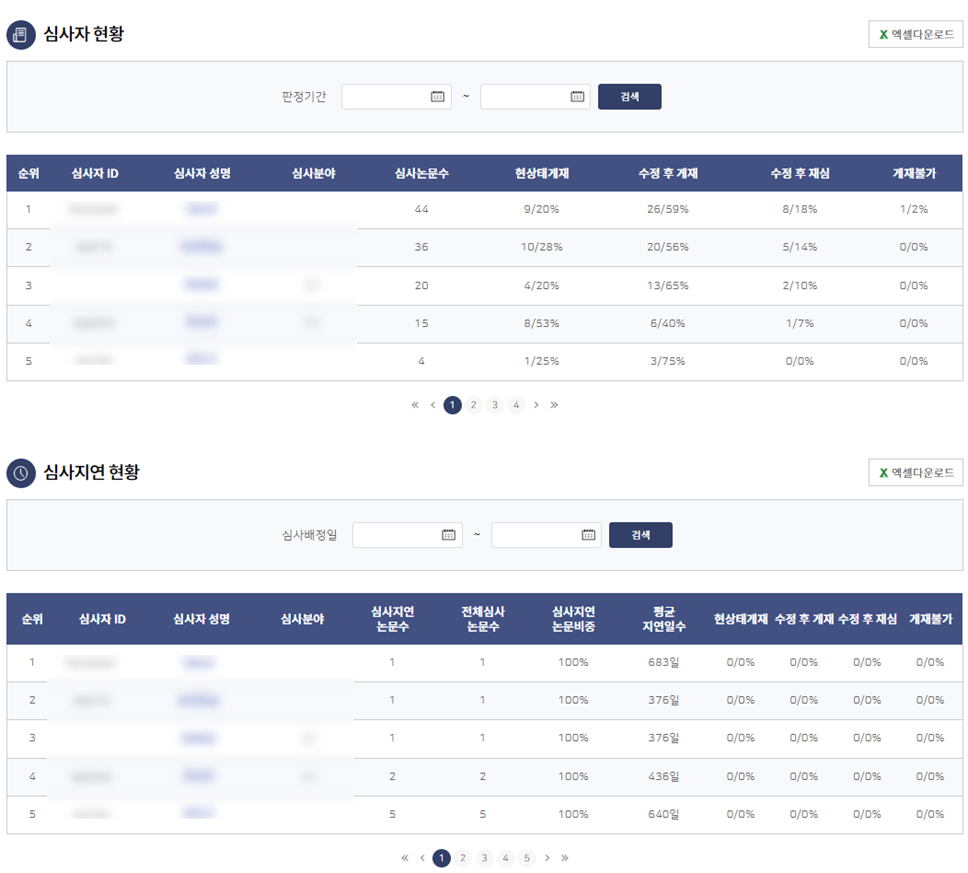Go to page 2 of 심사자 현황 table

pyautogui.click(x=474, y=405)
